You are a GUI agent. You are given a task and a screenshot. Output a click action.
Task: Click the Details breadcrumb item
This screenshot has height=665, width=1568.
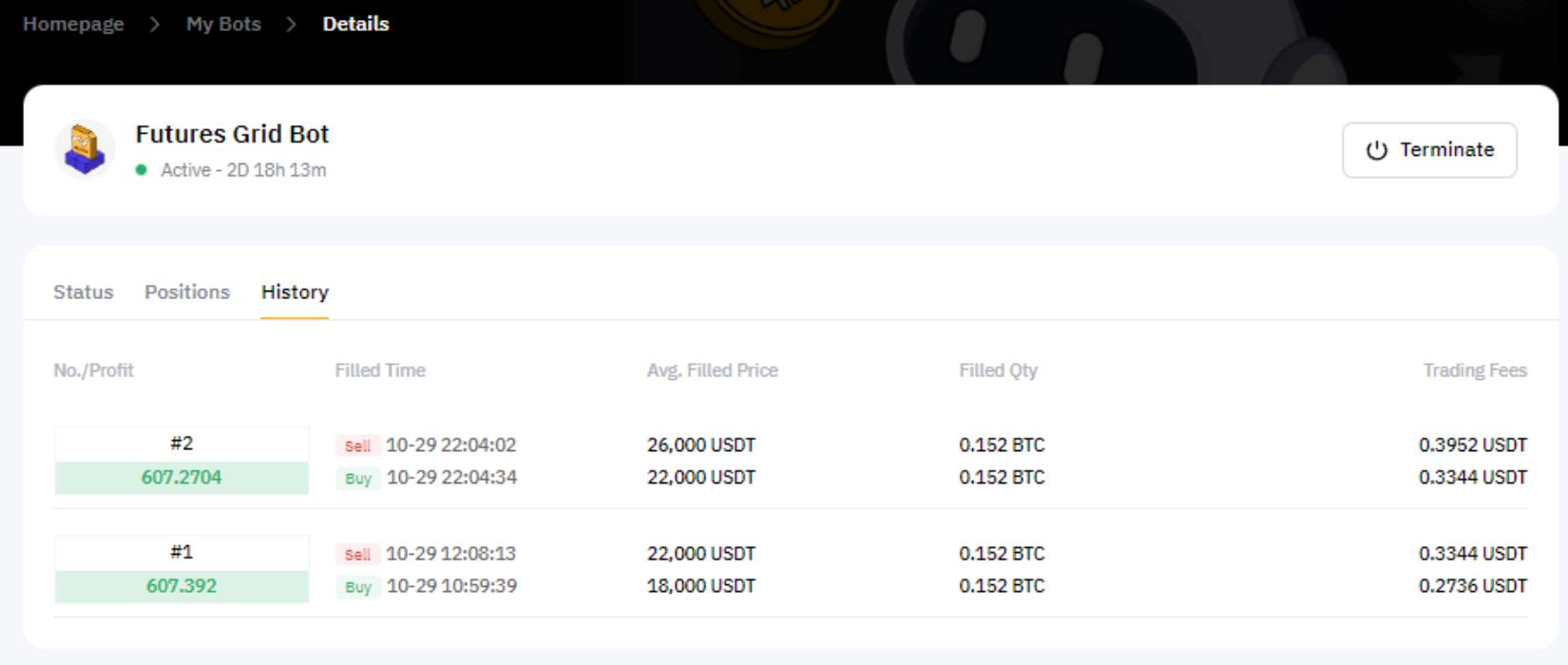pyautogui.click(x=355, y=24)
